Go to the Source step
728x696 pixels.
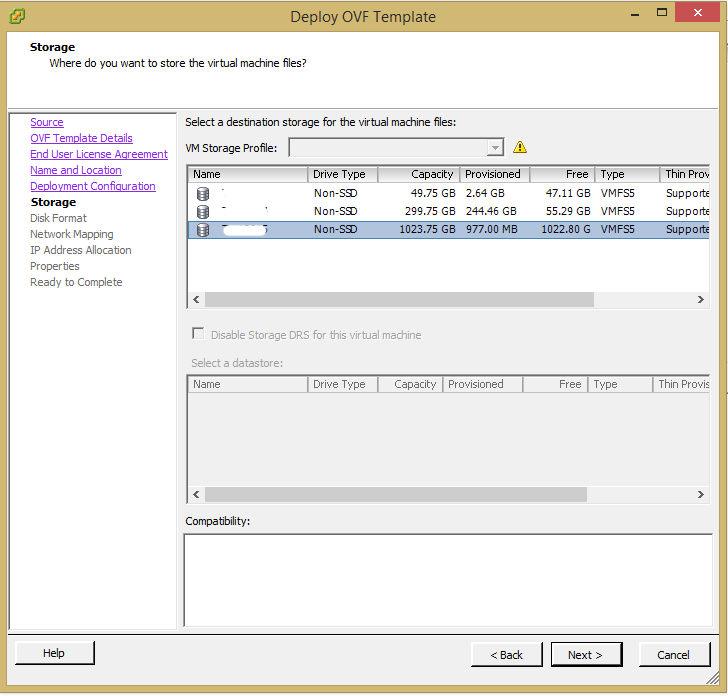(47, 122)
